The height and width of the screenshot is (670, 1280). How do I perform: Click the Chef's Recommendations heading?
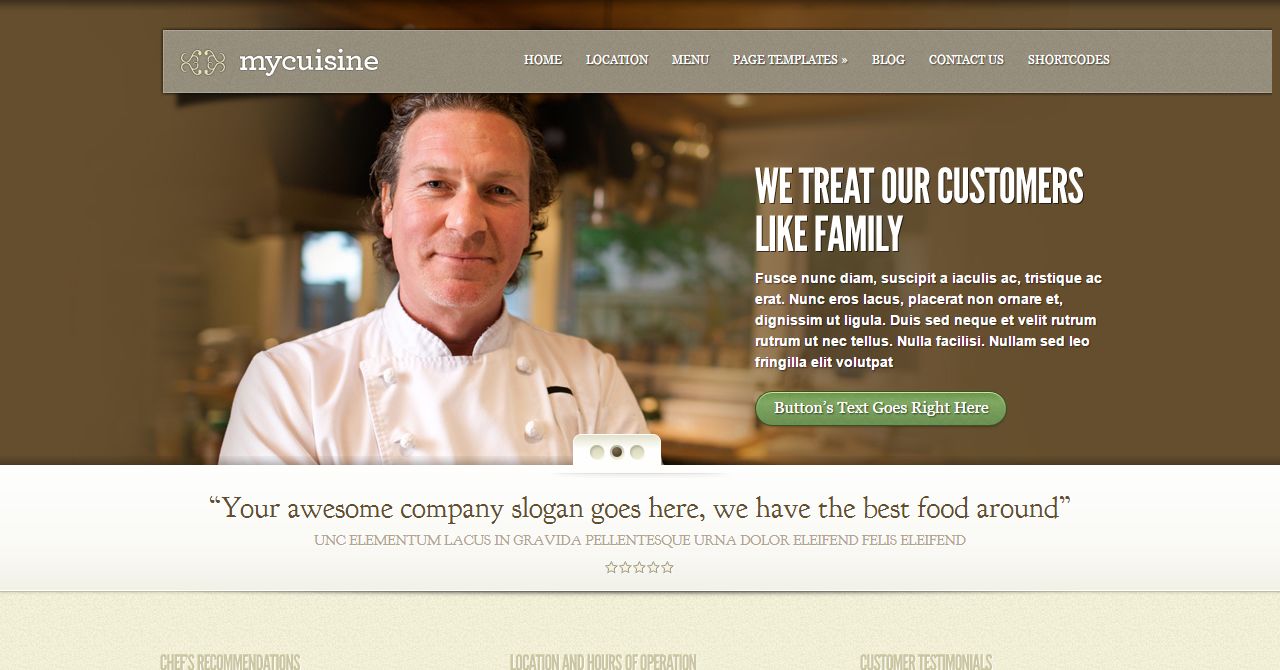click(230, 662)
